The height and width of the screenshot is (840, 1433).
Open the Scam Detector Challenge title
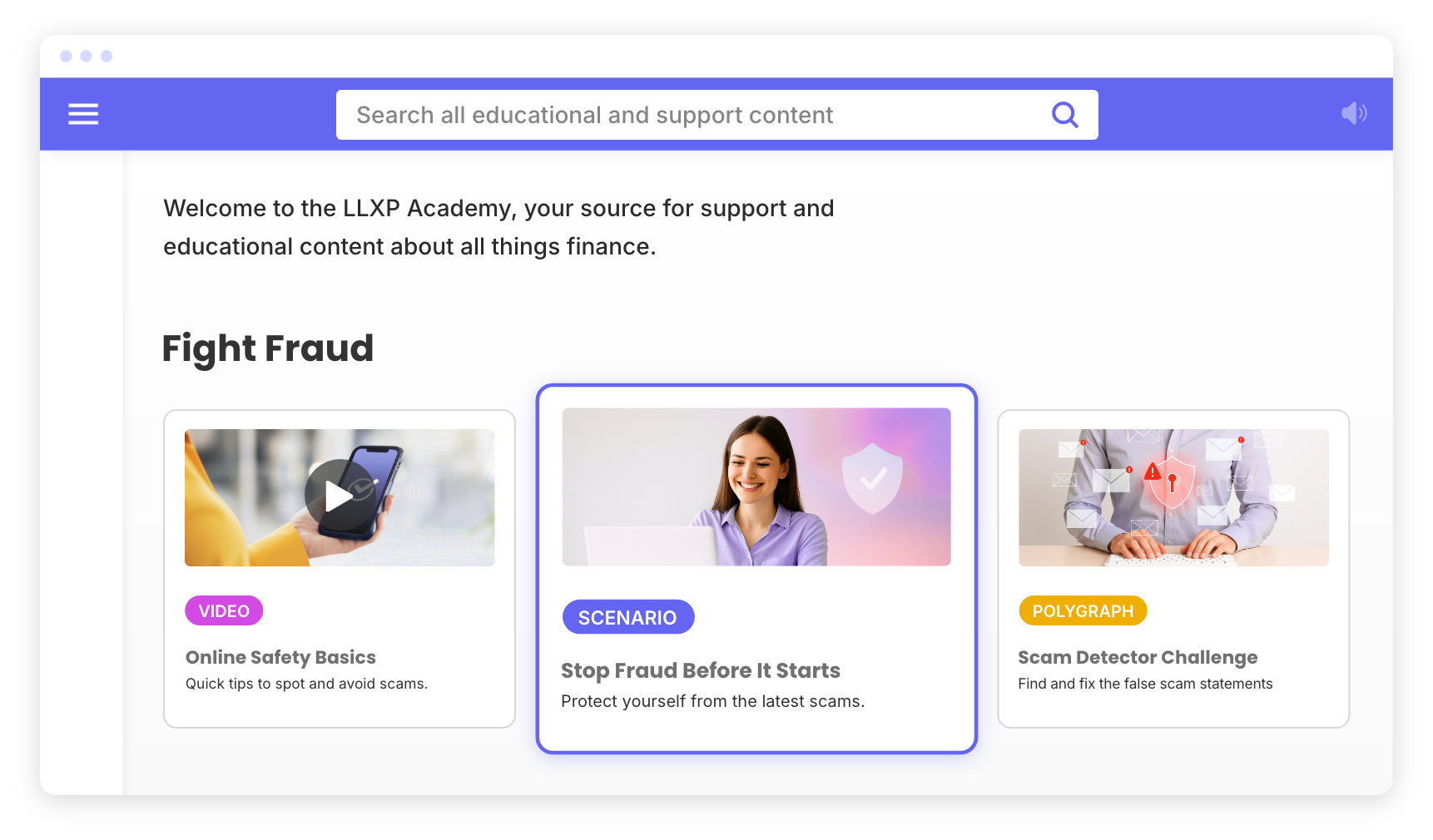point(1138,657)
